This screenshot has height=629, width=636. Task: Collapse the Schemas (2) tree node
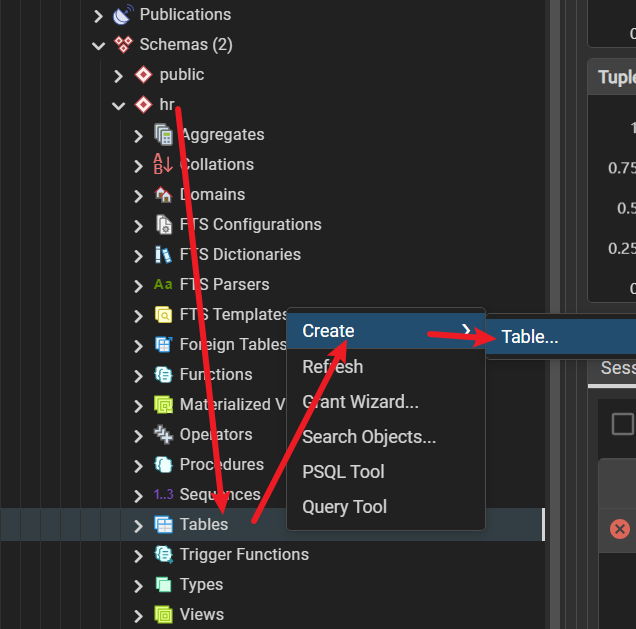click(98, 45)
